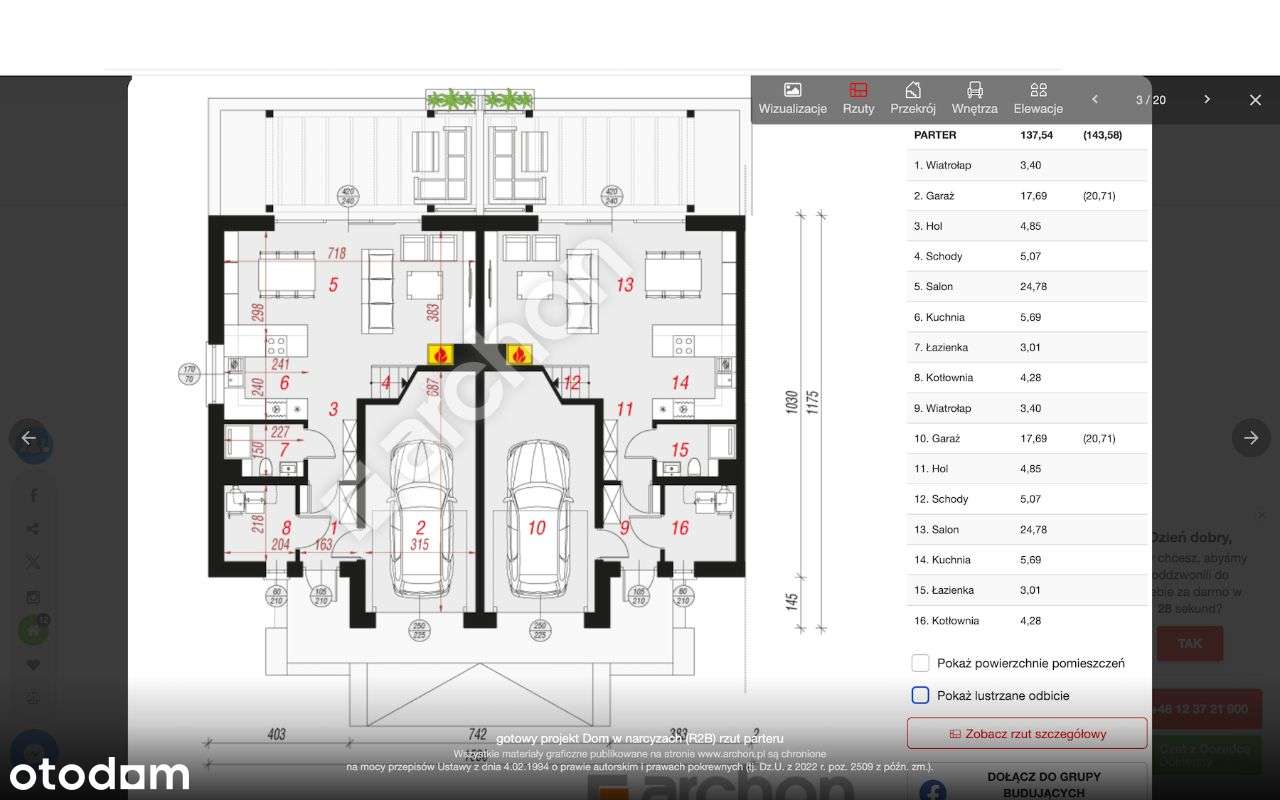Click the '1. Wiatrołap' row text
The height and width of the screenshot is (800, 1280).
[x=942, y=165]
